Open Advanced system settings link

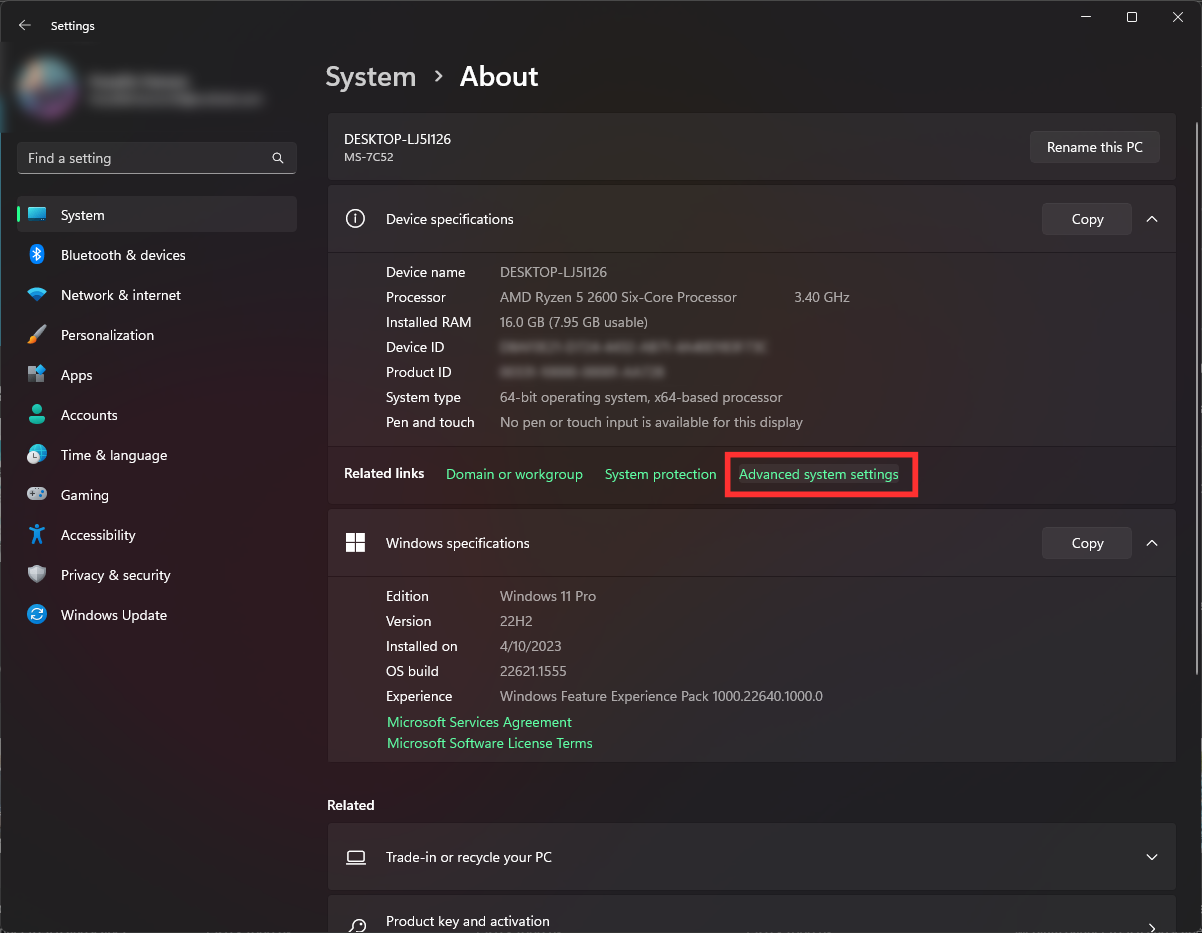[x=818, y=474]
